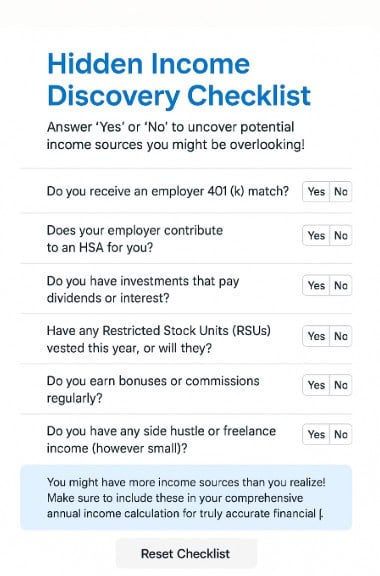Pick No for bonuses or commissions

click(x=341, y=385)
